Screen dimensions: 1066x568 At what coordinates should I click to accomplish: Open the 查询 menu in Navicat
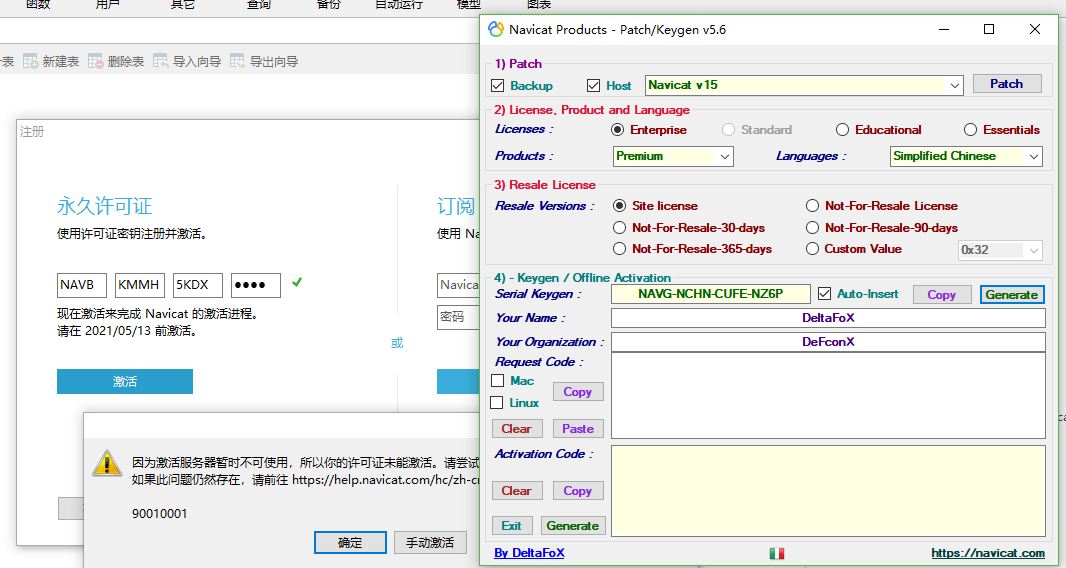[x=258, y=4]
